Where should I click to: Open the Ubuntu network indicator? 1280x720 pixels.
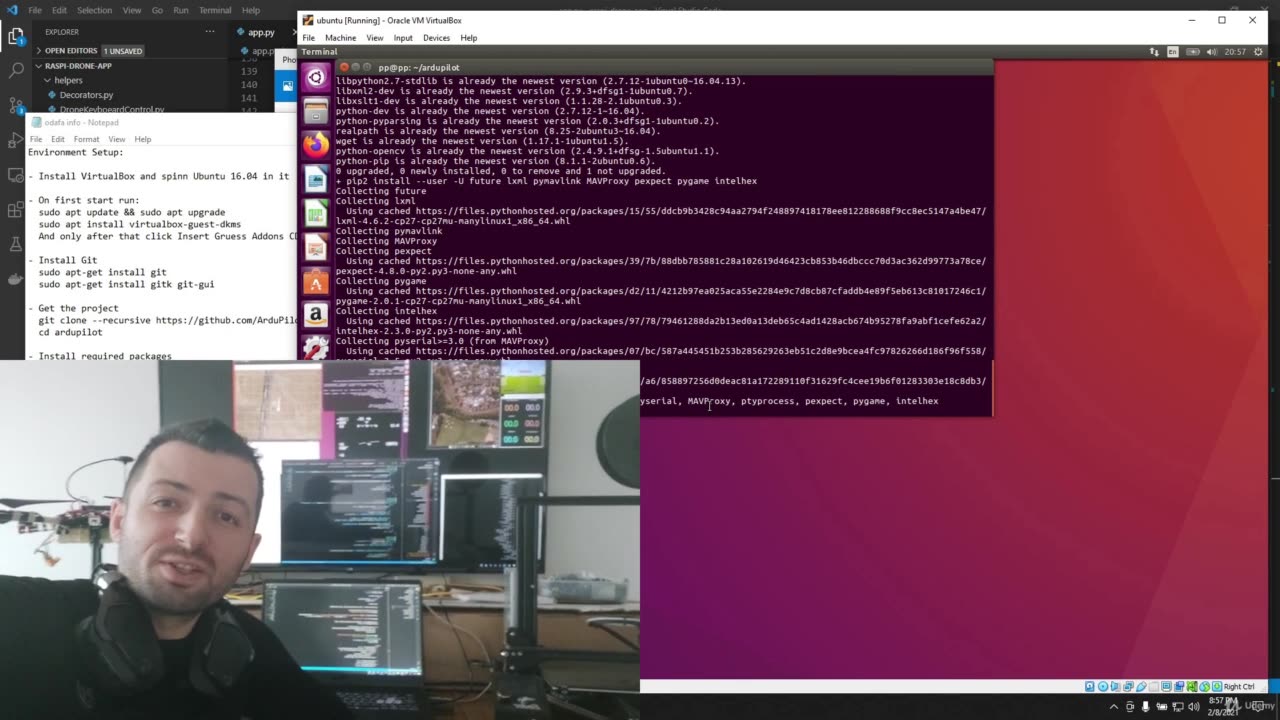[x=1155, y=52]
